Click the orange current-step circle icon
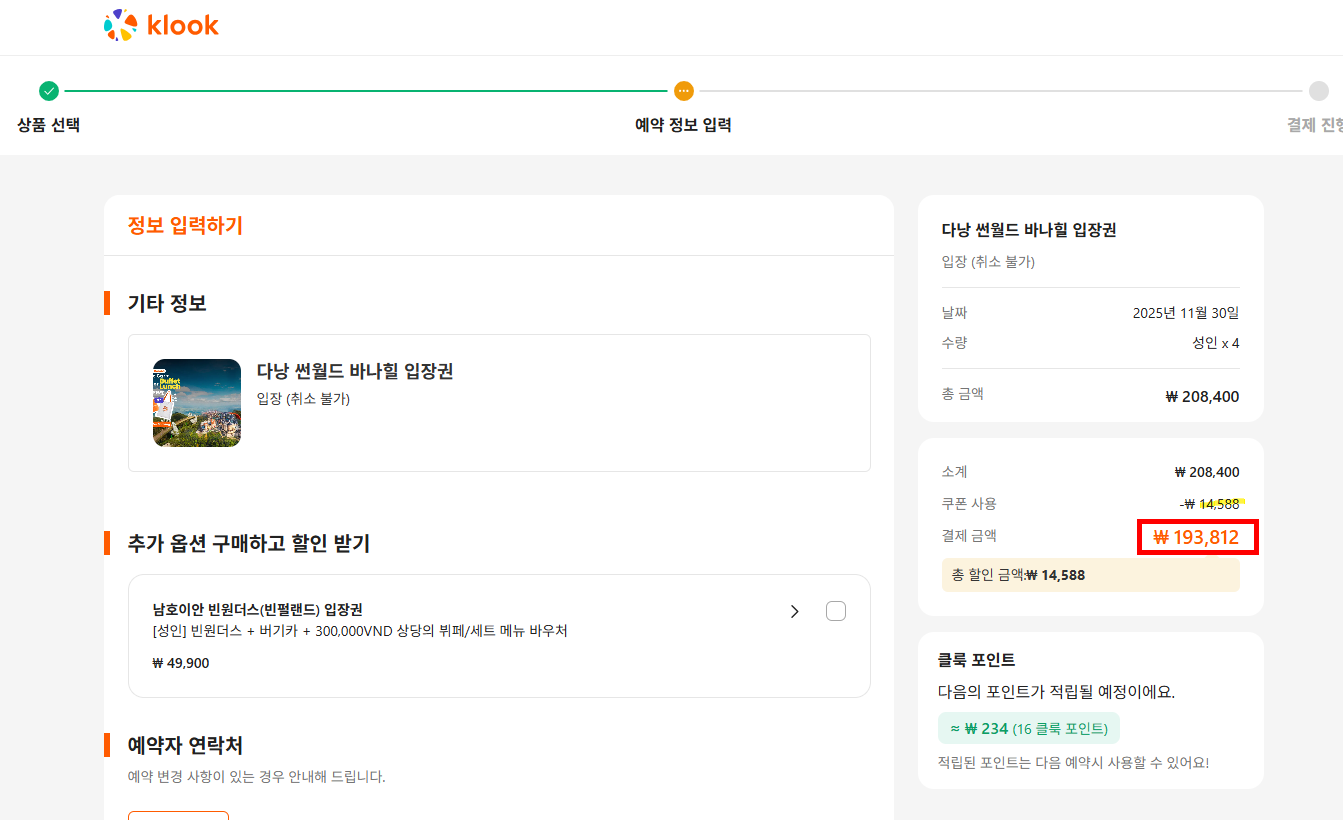This screenshot has height=820, width=1343. click(x=684, y=91)
